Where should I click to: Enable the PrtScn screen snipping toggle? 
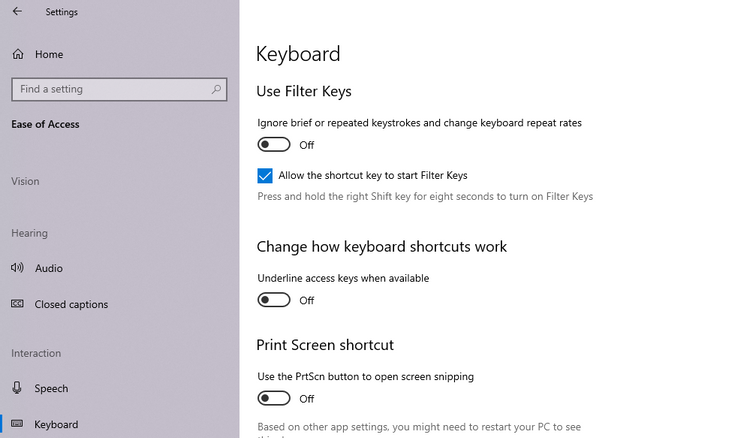(274, 398)
